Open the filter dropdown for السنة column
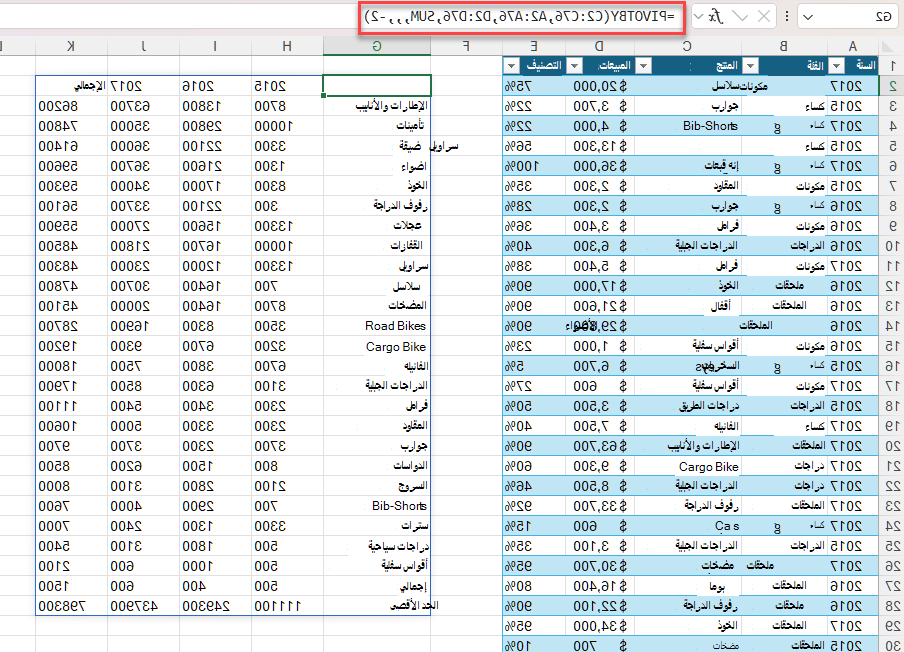This screenshot has width=904, height=652. (x=836, y=66)
